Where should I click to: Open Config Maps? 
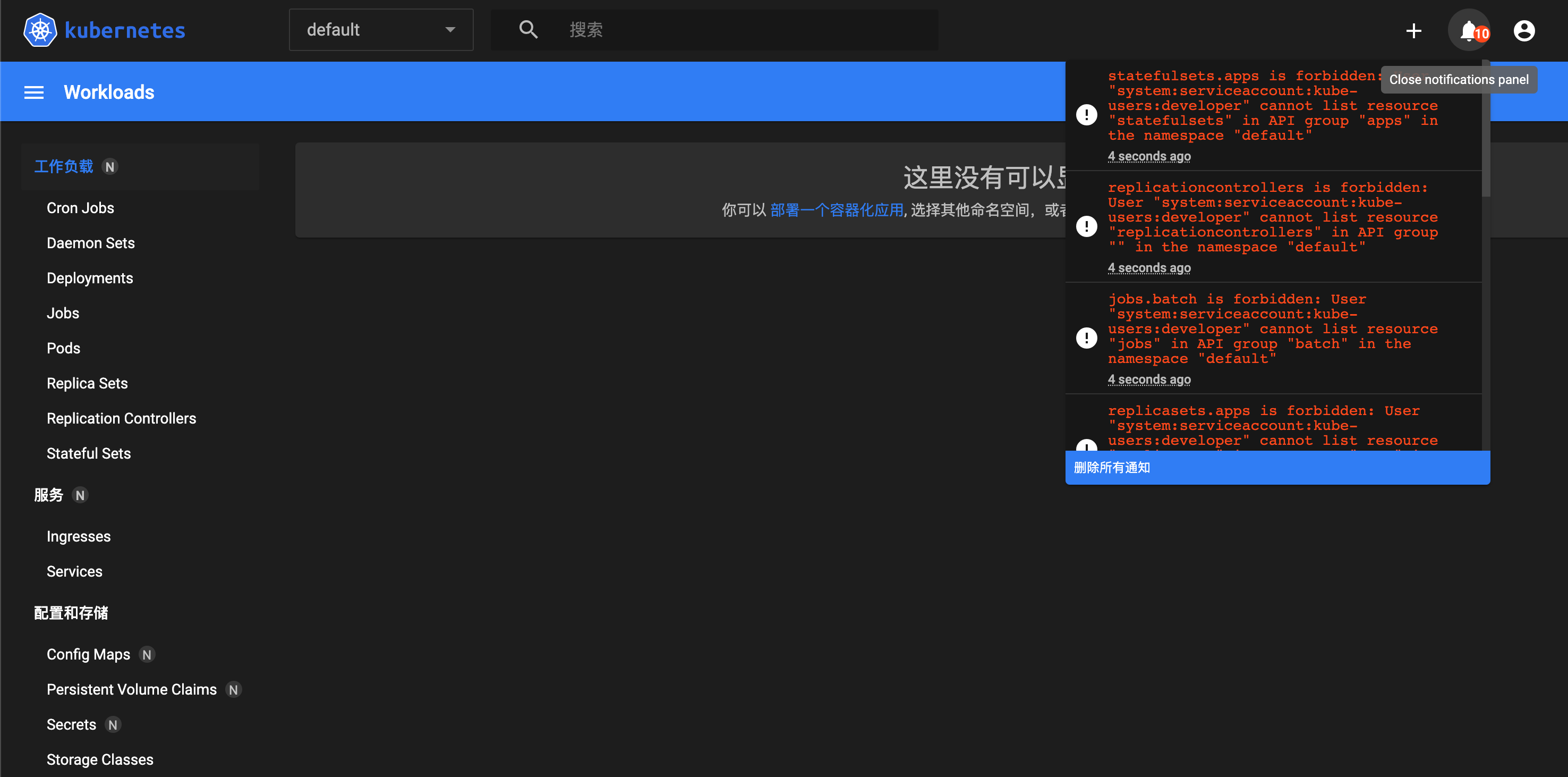coord(88,655)
